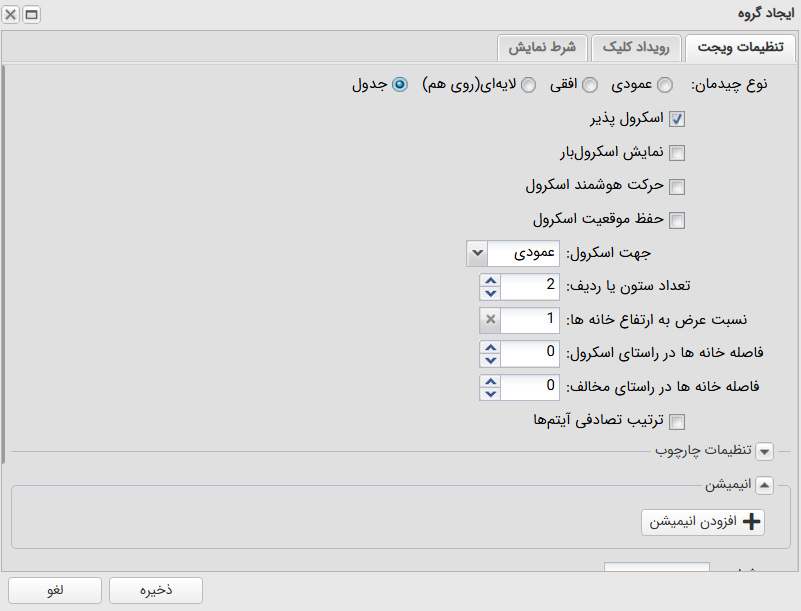Click the نوع چیدمان label

coord(729,85)
